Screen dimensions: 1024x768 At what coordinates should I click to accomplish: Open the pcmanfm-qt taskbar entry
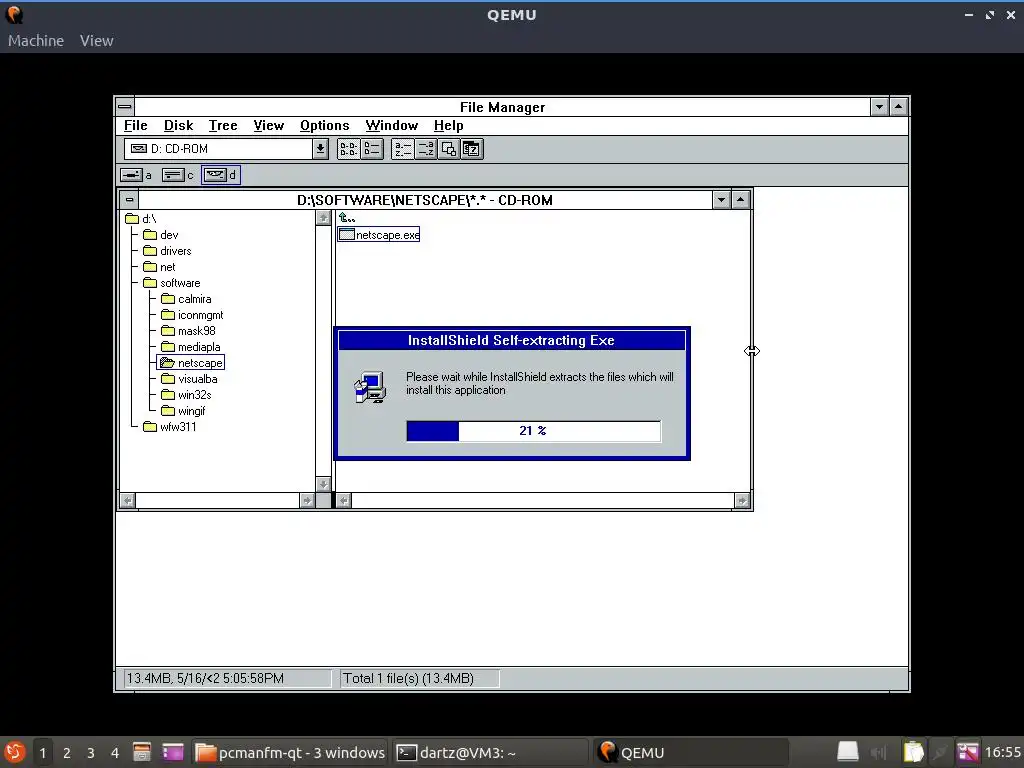click(x=291, y=753)
